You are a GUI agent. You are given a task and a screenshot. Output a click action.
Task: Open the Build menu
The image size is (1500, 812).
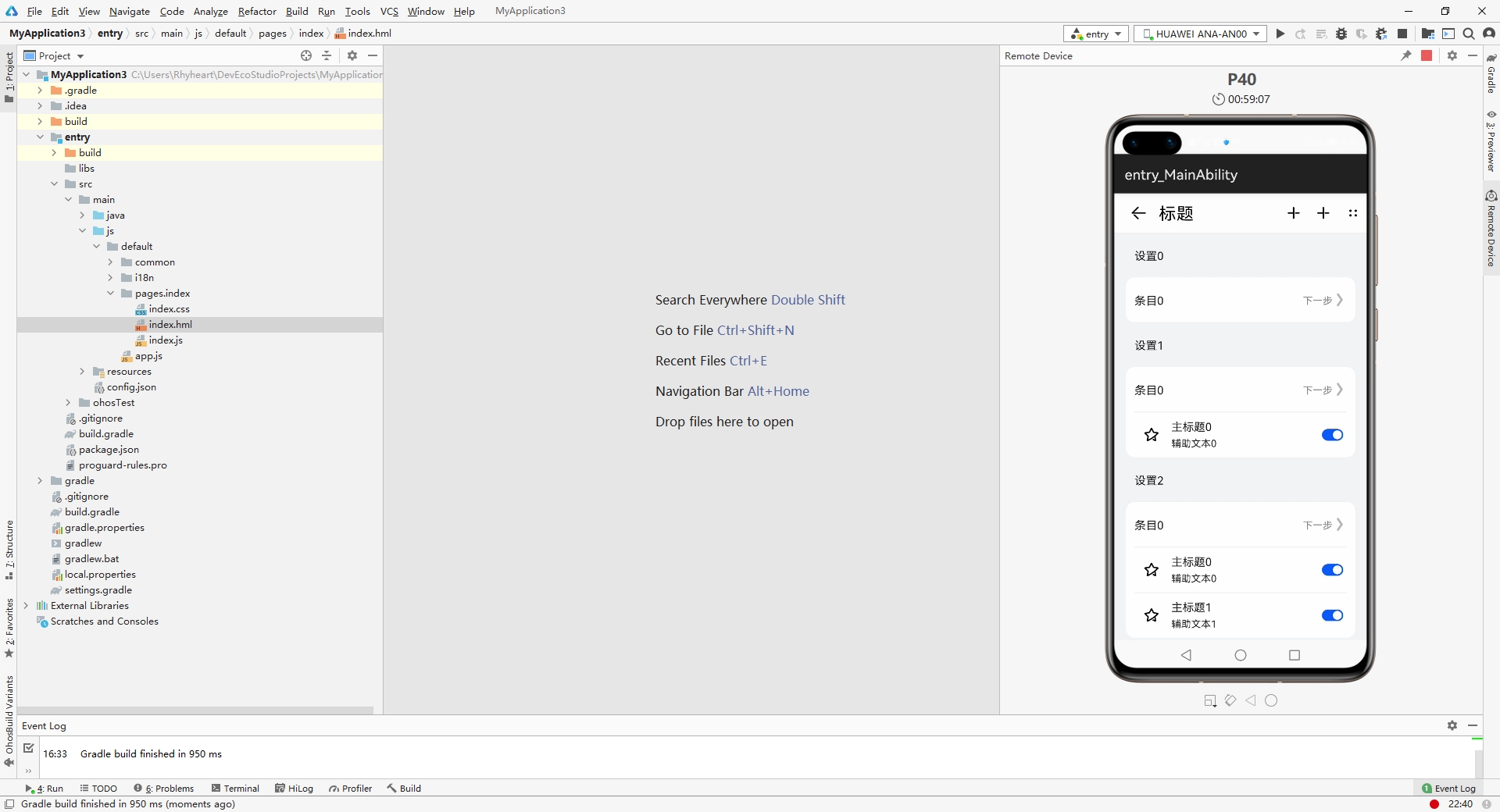[x=297, y=11]
